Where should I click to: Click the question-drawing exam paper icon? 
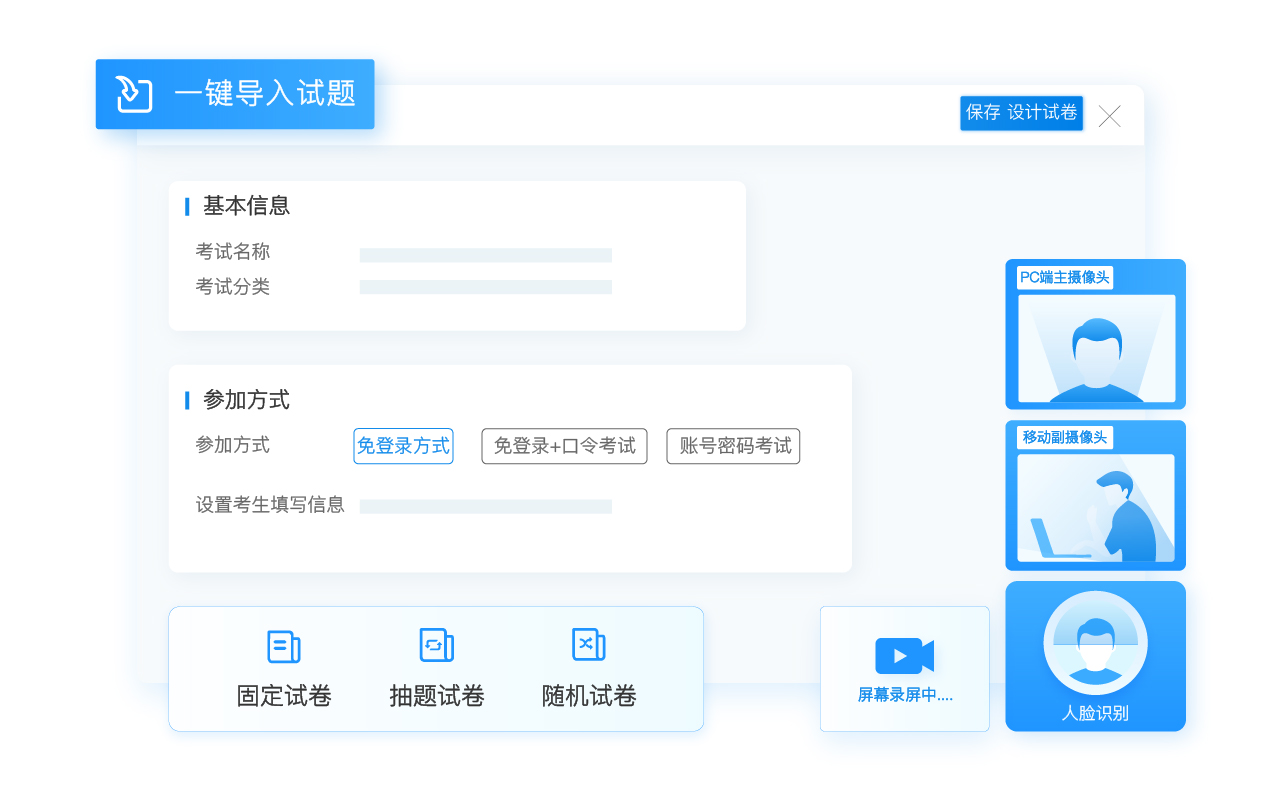(x=436, y=645)
